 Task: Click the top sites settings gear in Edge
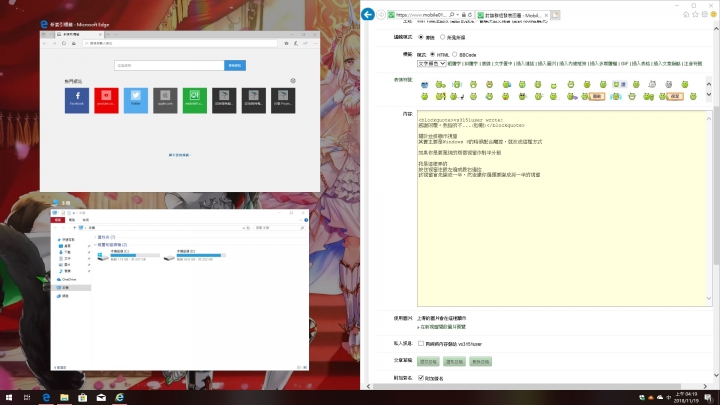pos(293,81)
